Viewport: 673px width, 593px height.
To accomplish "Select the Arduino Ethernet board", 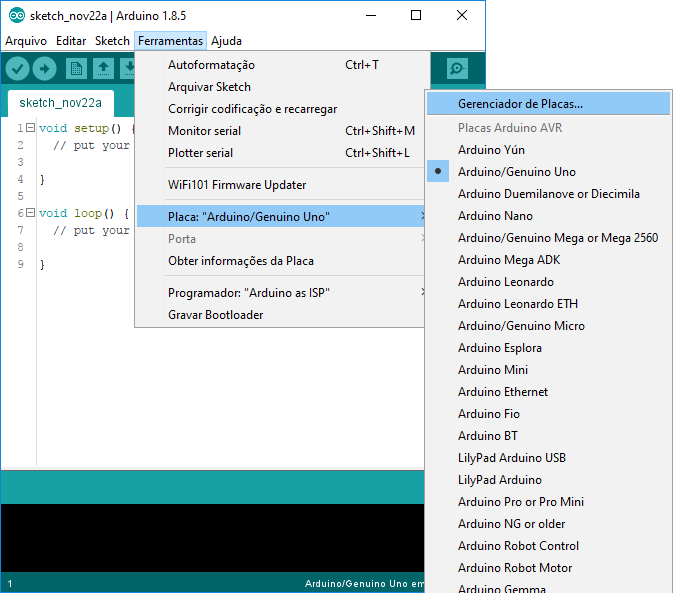I will point(549,391).
